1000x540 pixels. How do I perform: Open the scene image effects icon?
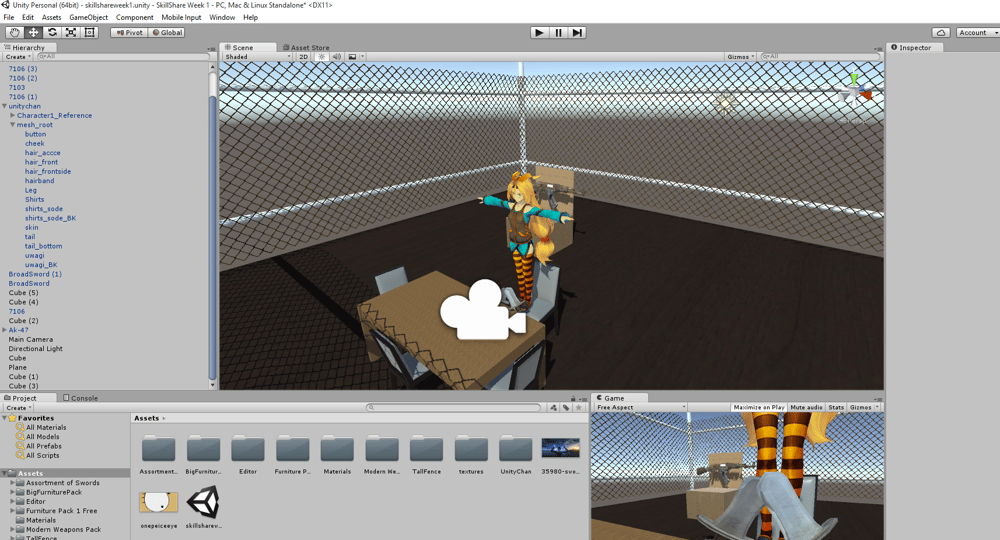point(352,57)
